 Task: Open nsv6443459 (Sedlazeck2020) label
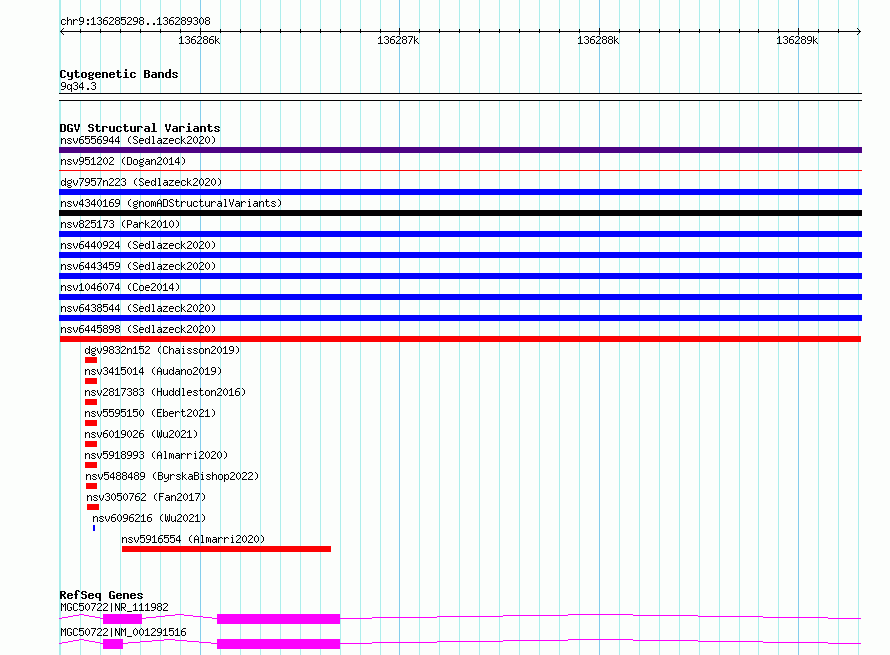tap(138, 266)
